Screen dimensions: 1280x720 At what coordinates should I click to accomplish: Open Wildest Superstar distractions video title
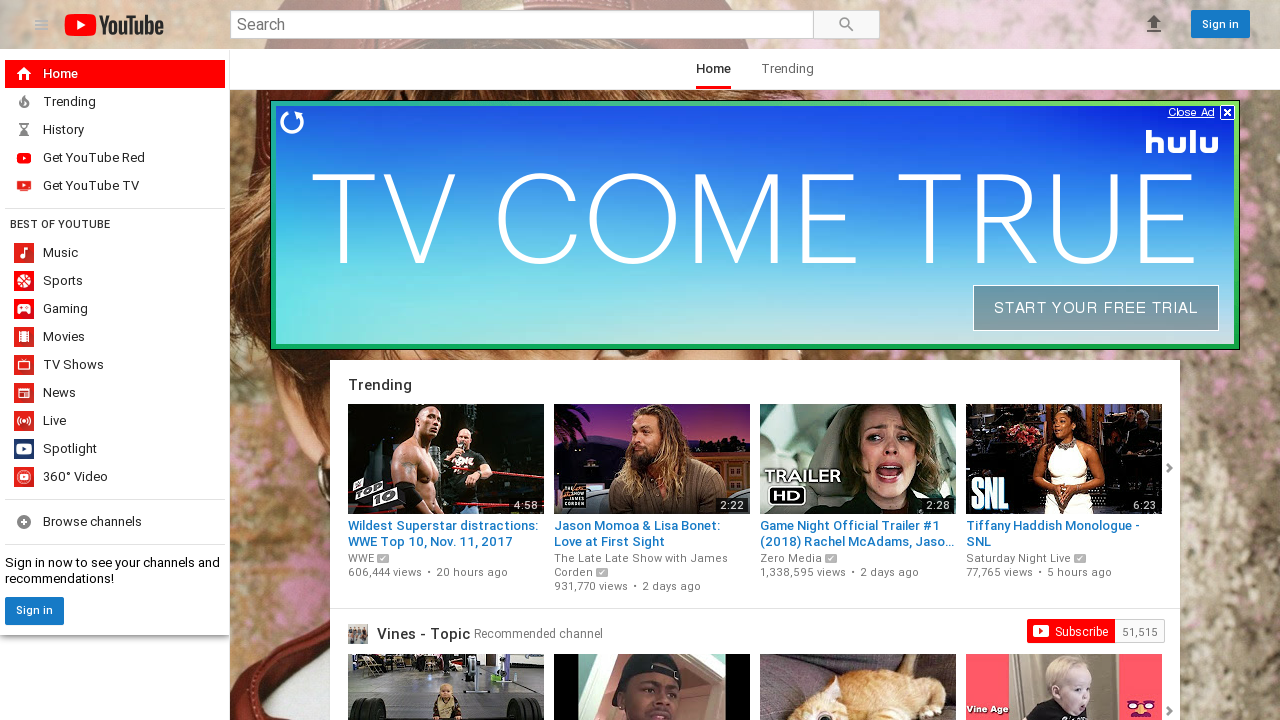click(x=443, y=533)
